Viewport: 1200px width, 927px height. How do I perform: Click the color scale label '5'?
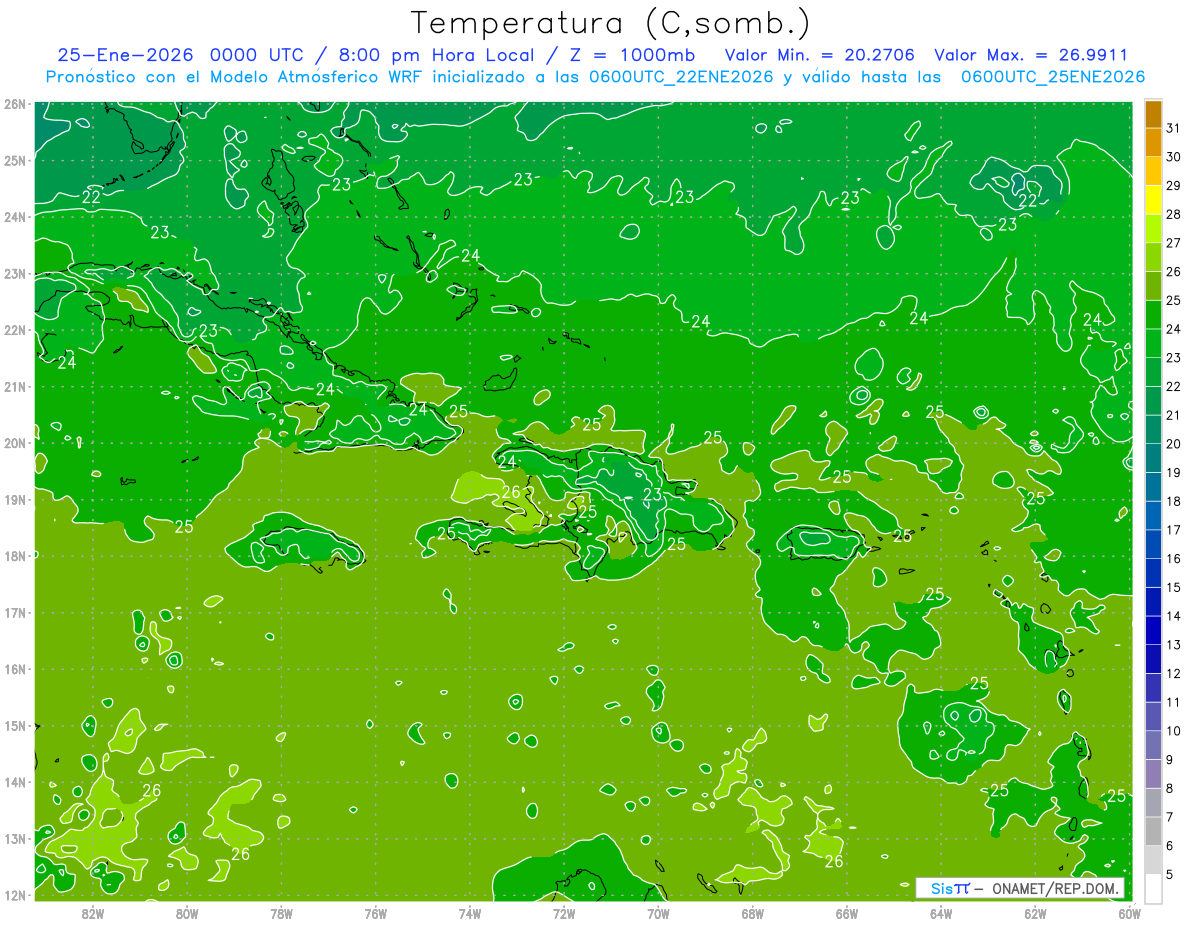tap(1170, 874)
